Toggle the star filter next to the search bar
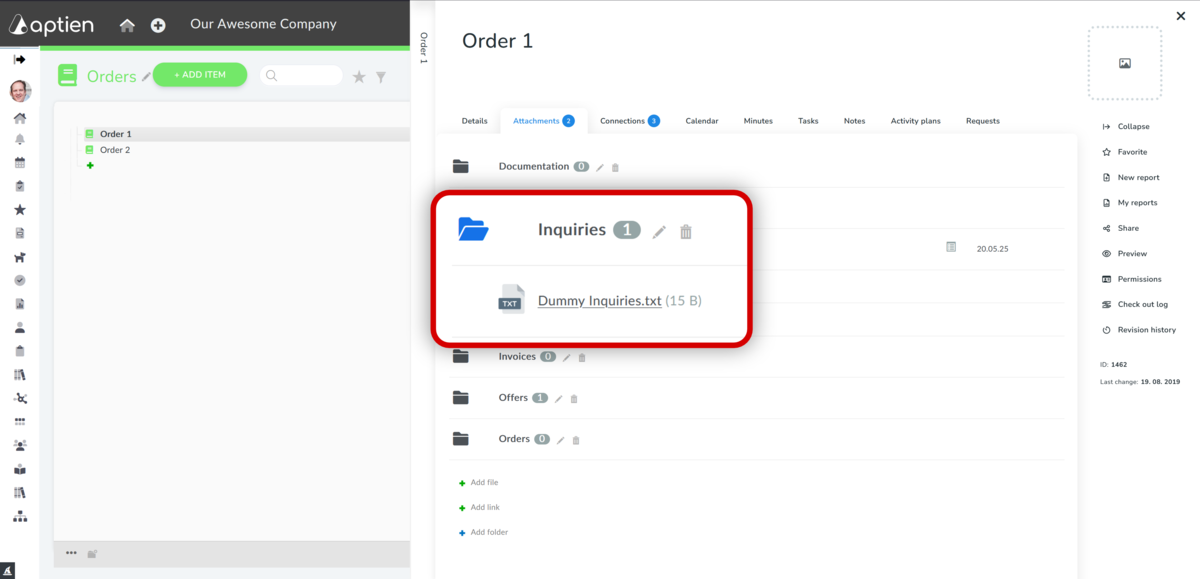Viewport: 1200px width, 579px height. 359,75
